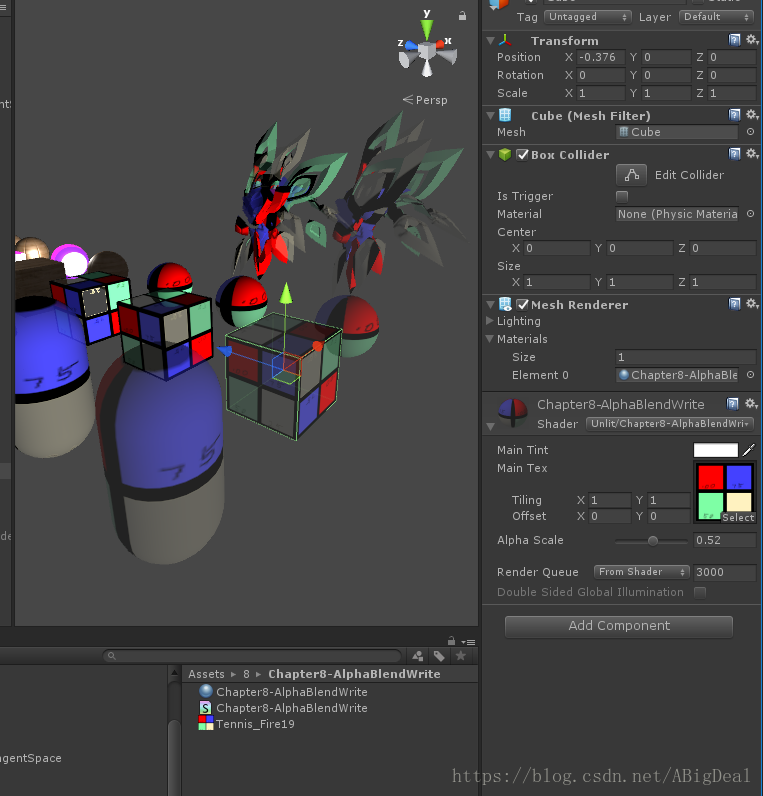This screenshot has height=796, width=763.
Task: Collapse the Cube Mesh Filter foldout
Action: (x=490, y=116)
